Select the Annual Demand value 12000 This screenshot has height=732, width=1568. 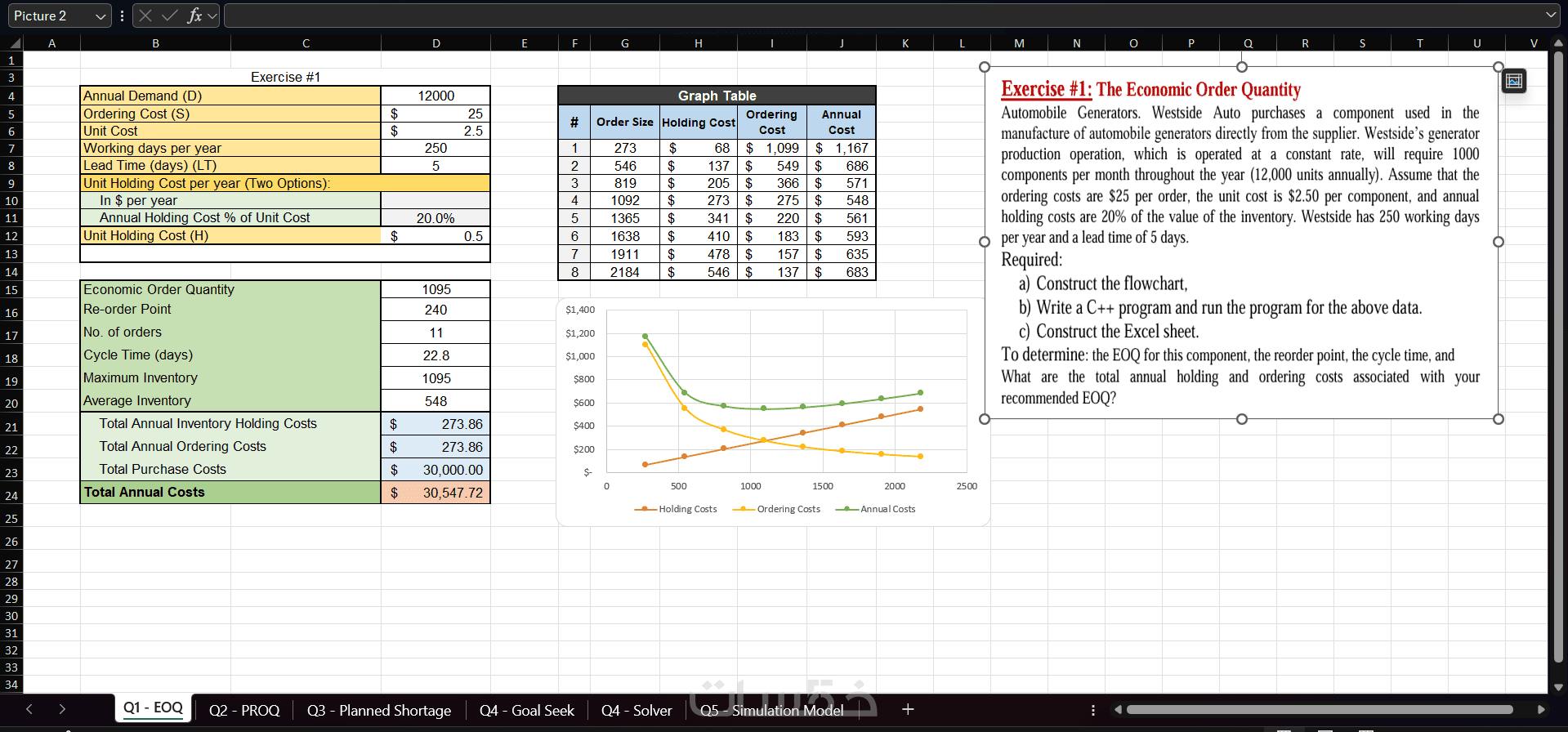[x=436, y=96]
